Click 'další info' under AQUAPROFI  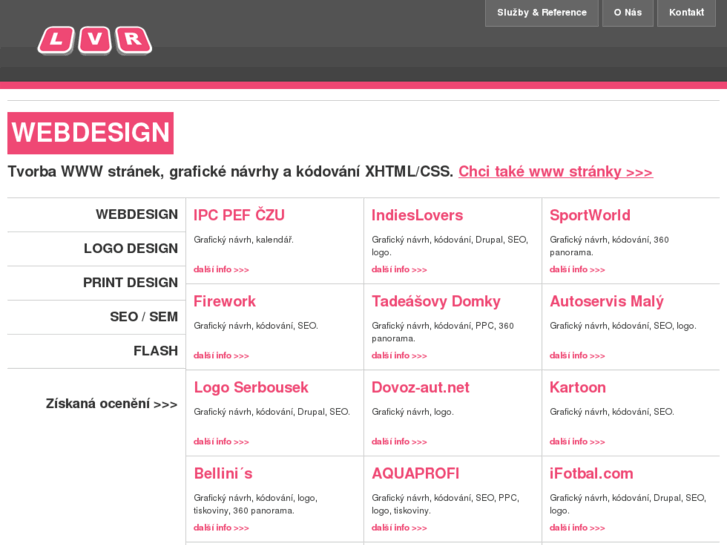(399, 528)
